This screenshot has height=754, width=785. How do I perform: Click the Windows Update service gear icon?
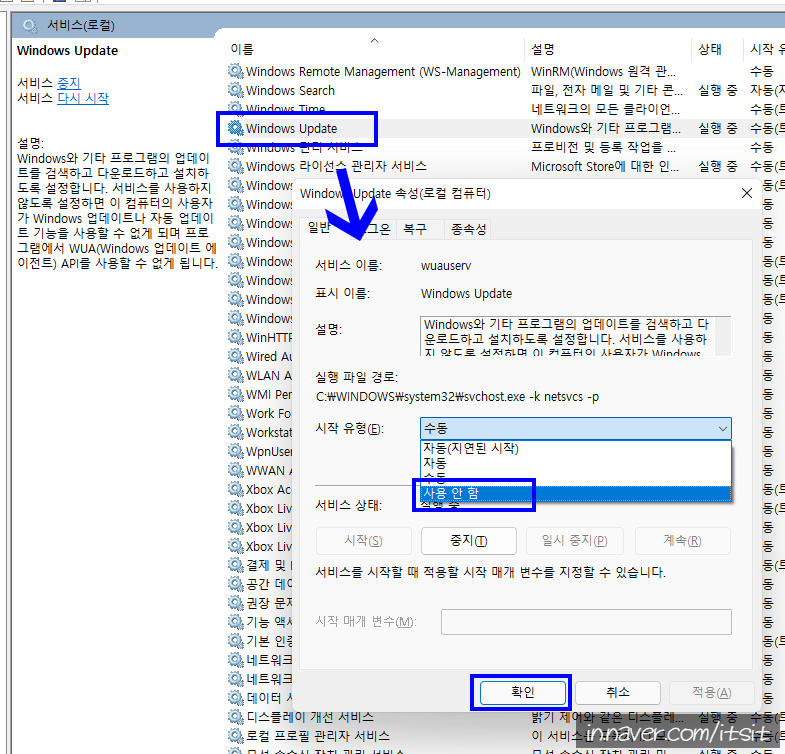(x=235, y=128)
